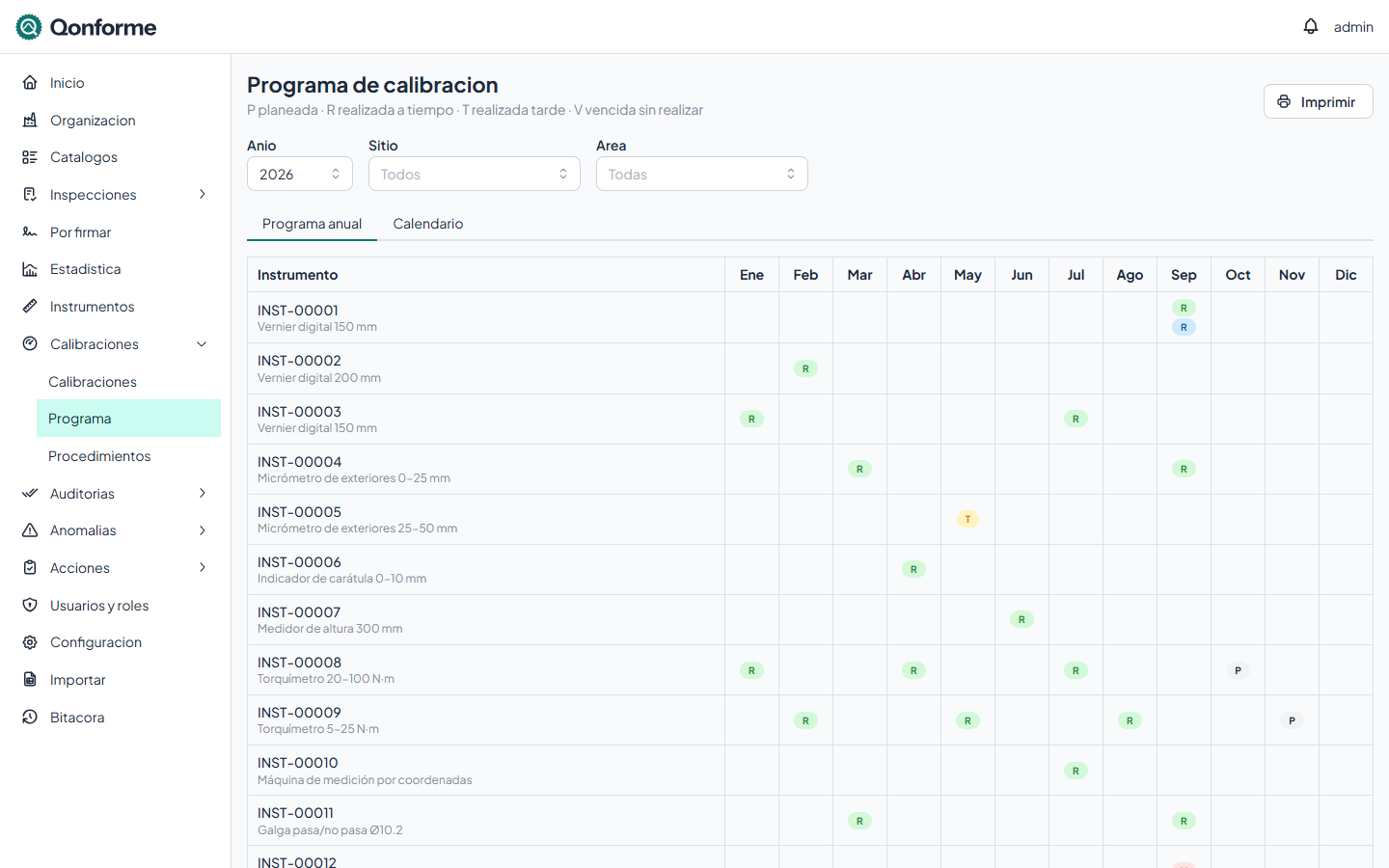The image size is (1389, 868).
Task: Open the Calibraciones submenu item
Action: [x=128, y=382]
